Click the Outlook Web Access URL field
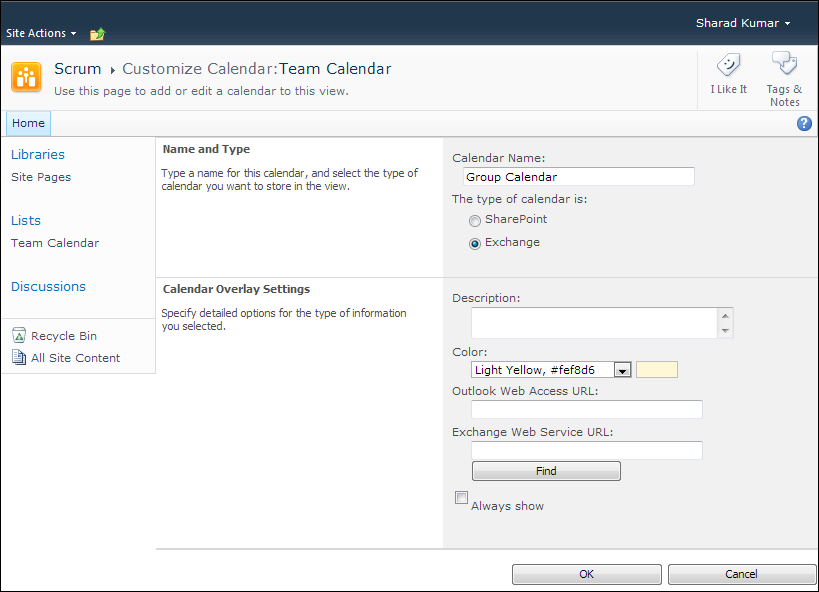Screen dimensions: 819x592 (x=587, y=409)
